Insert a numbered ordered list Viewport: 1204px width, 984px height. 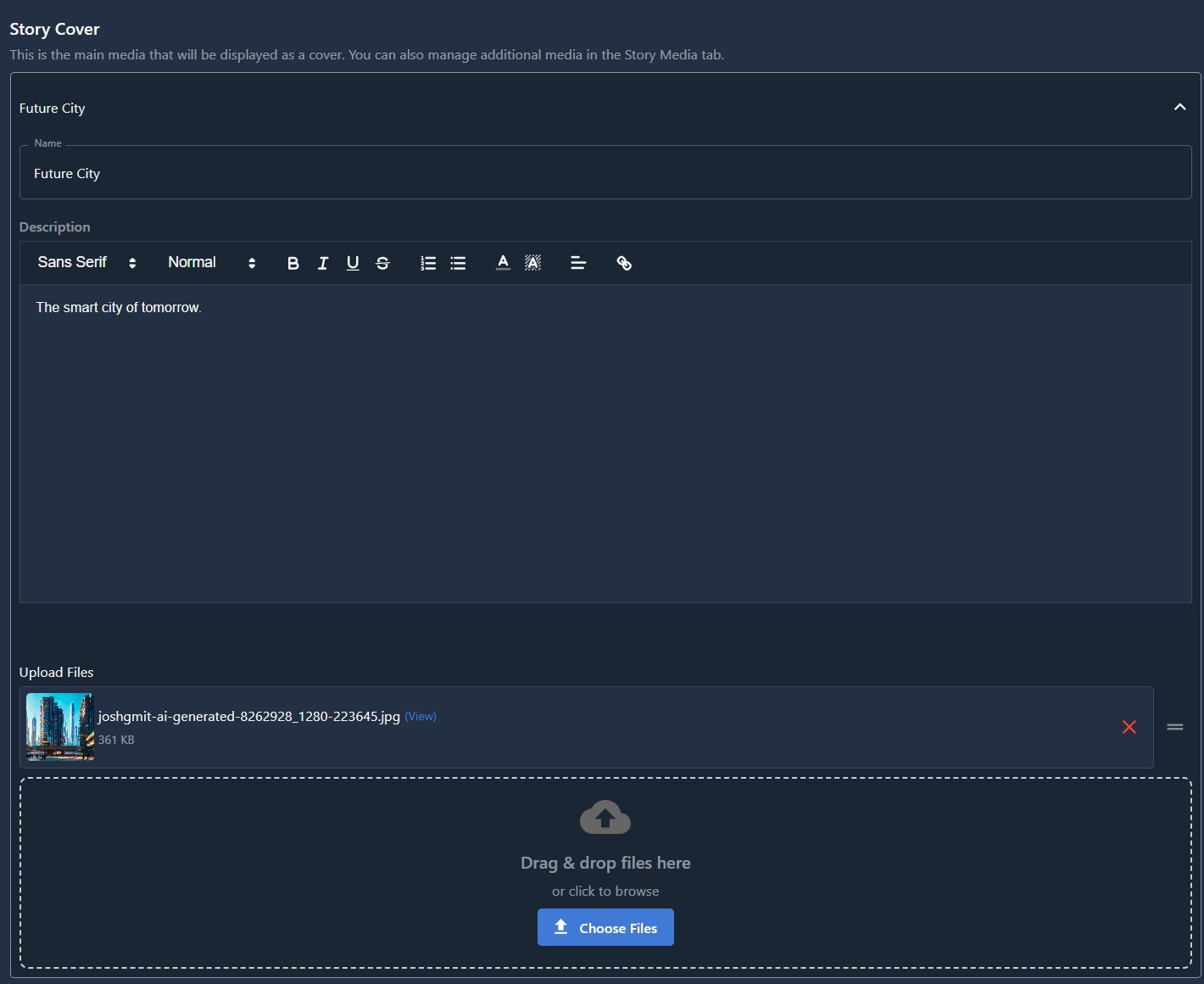(428, 263)
